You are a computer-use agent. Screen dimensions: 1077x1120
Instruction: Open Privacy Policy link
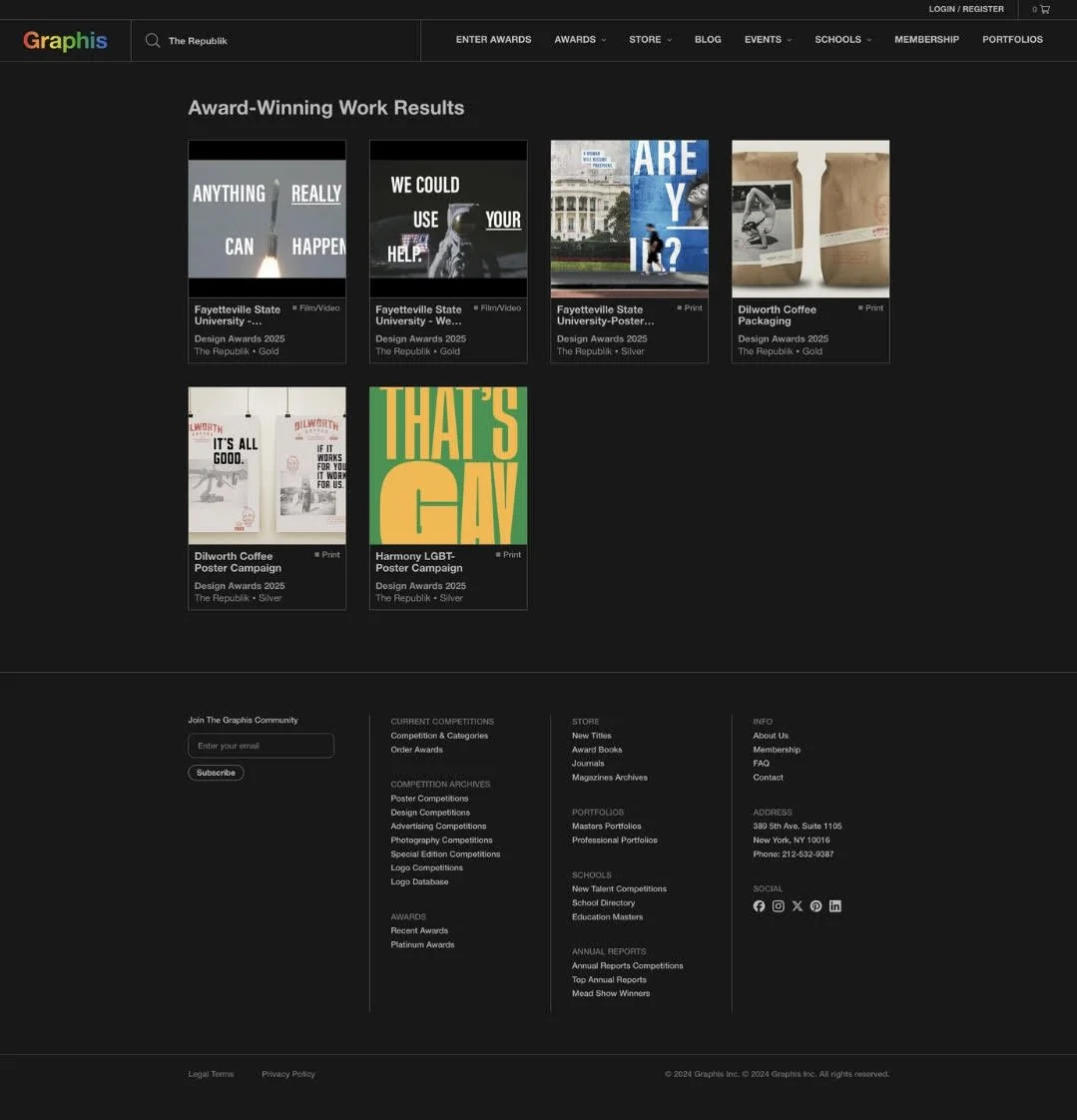tap(287, 1074)
